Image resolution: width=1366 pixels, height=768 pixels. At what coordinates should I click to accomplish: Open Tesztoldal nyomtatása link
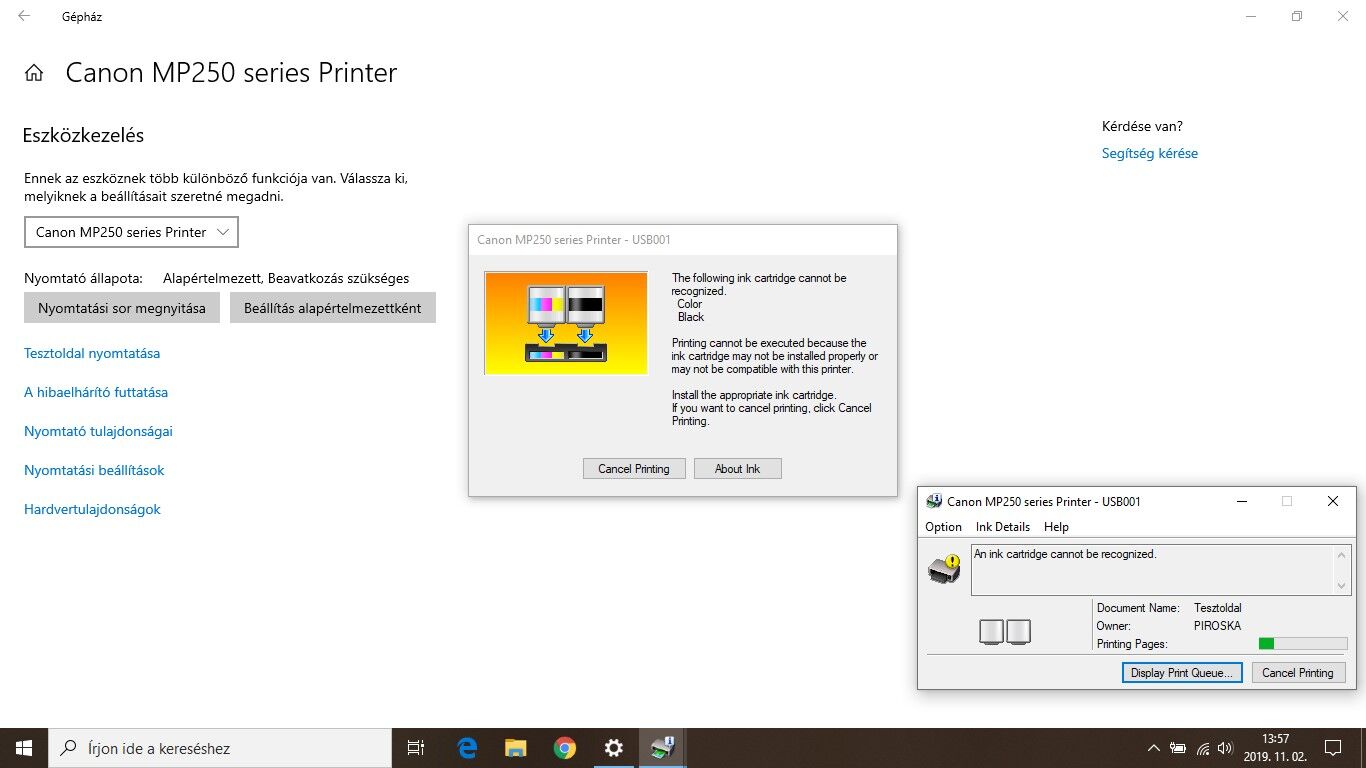(92, 353)
